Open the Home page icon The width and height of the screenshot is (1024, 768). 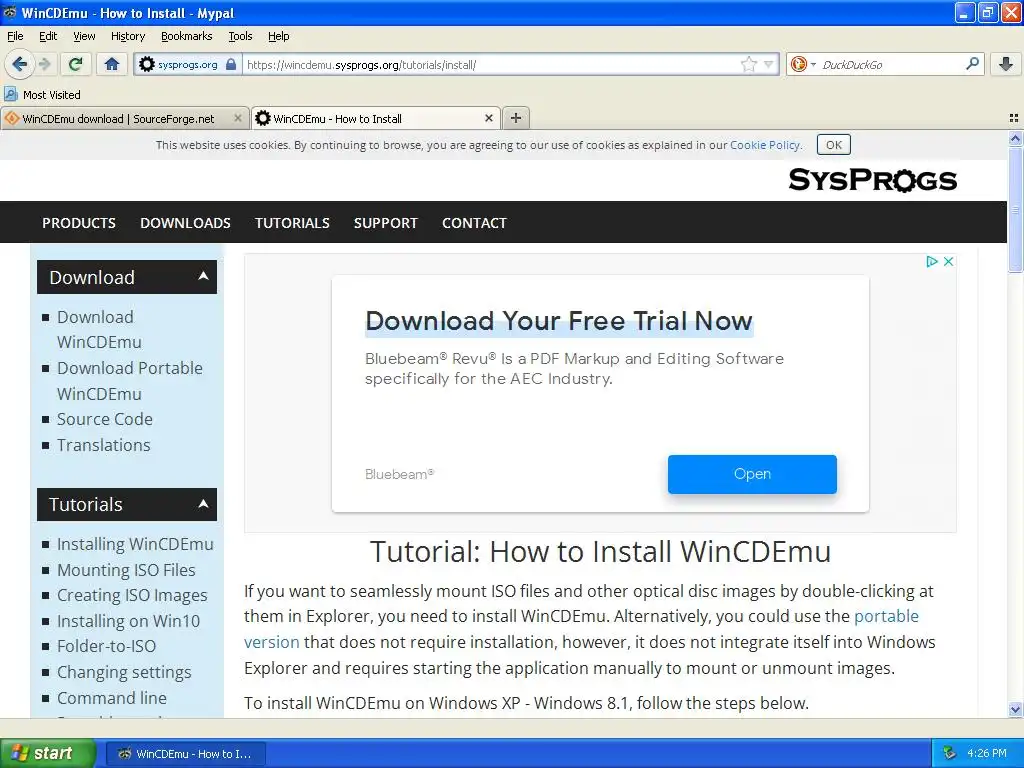coord(112,64)
